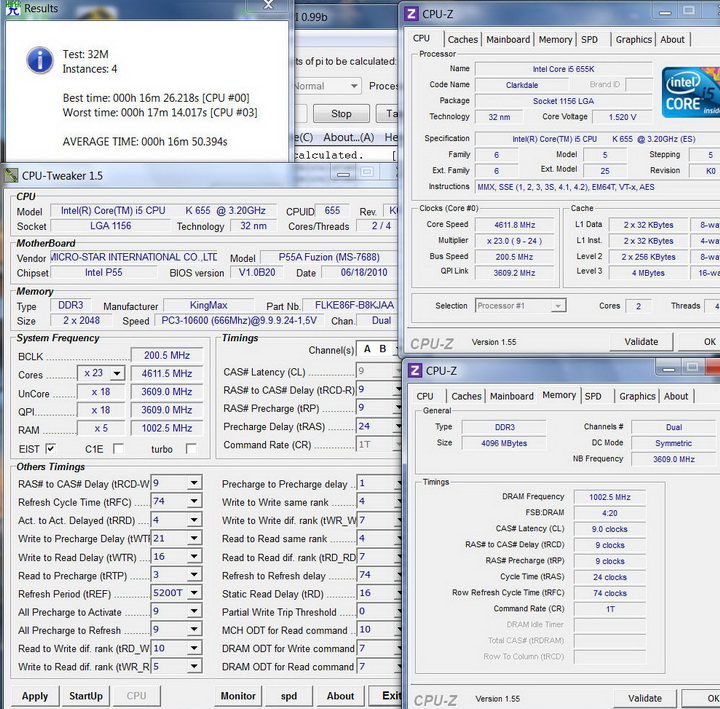Select channel B in Timings section

coord(382,349)
